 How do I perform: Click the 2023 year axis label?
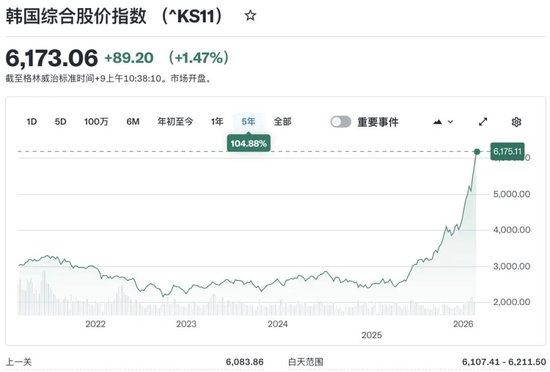coord(186,324)
